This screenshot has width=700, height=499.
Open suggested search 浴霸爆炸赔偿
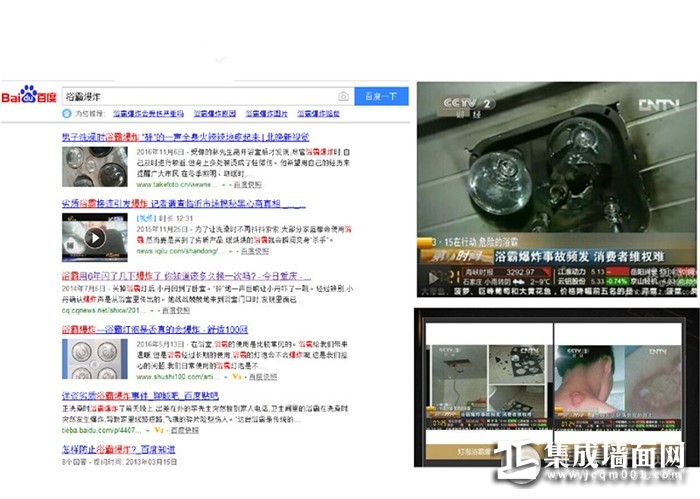click(318, 114)
